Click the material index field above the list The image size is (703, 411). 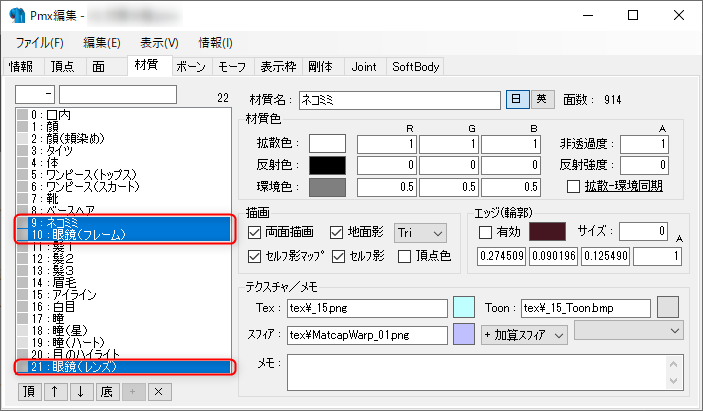pyautogui.click(x=35, y=95)
